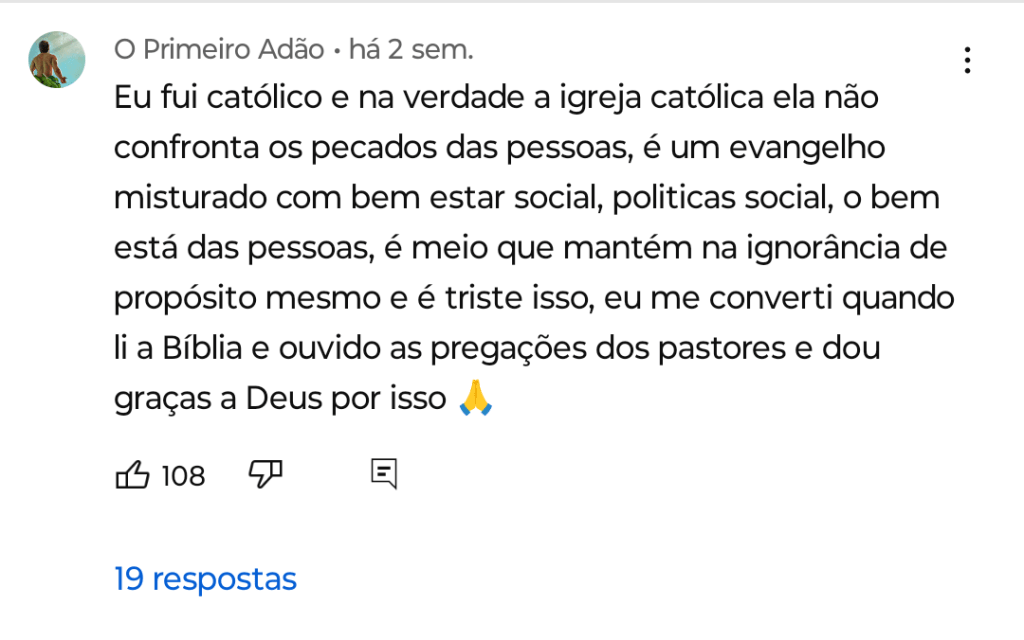Screen dimensions: 1024x640
Task: Dislike the comment with thumbs-down icon
Action: click(265, 475)
